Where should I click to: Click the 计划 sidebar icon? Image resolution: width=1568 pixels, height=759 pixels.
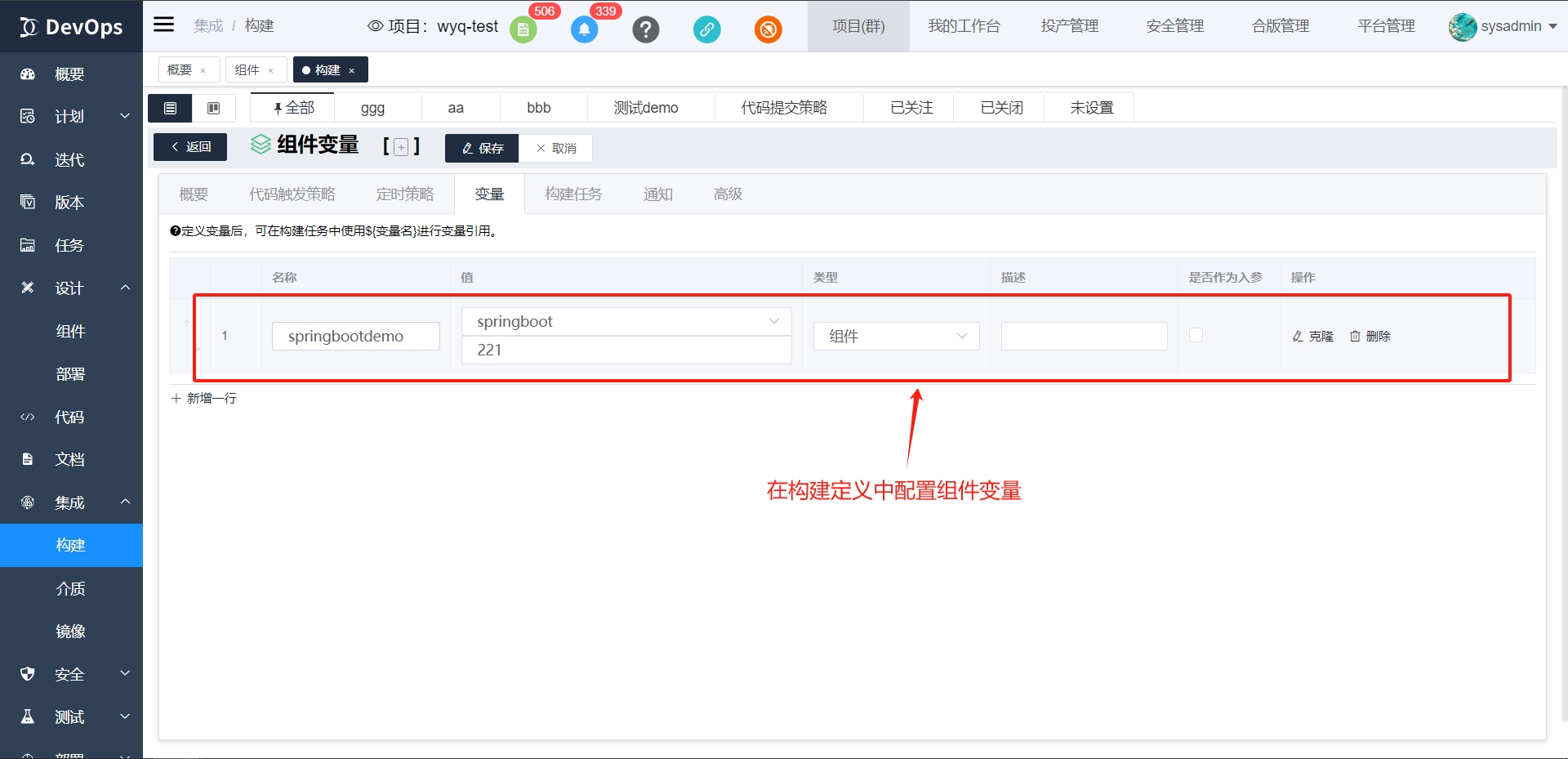click(x=28, y=116)
